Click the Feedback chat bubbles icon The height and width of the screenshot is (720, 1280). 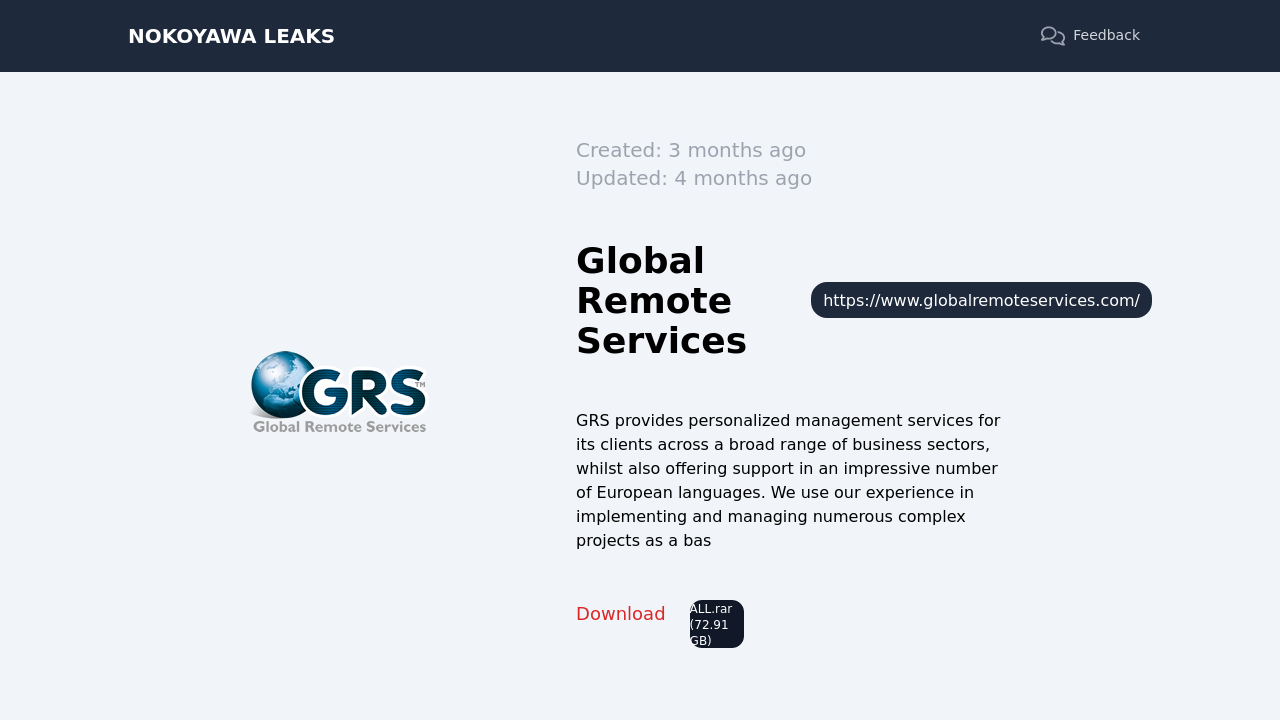click(x=1052, y=36)
